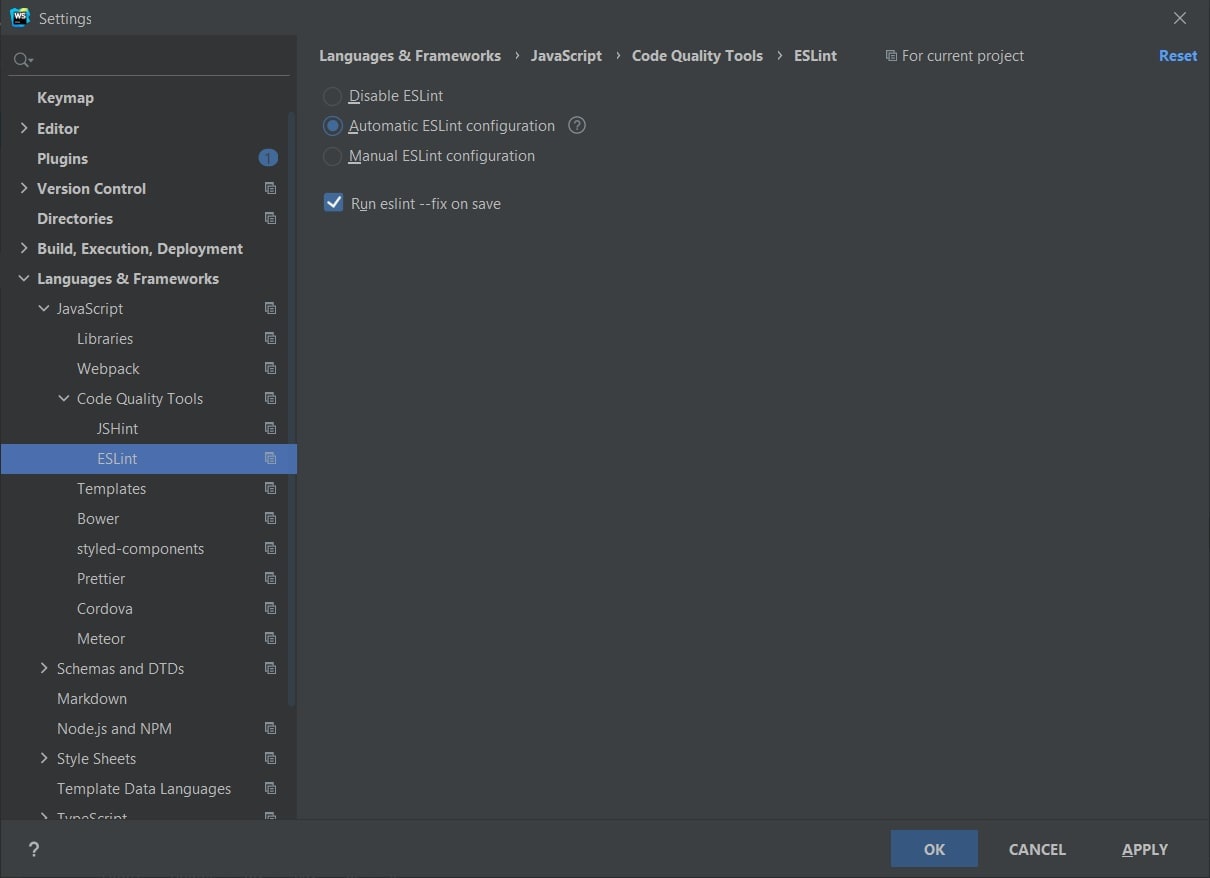Click the project-level icon on Libraries row
The image size is (1210, 878).
click(270, 338)
